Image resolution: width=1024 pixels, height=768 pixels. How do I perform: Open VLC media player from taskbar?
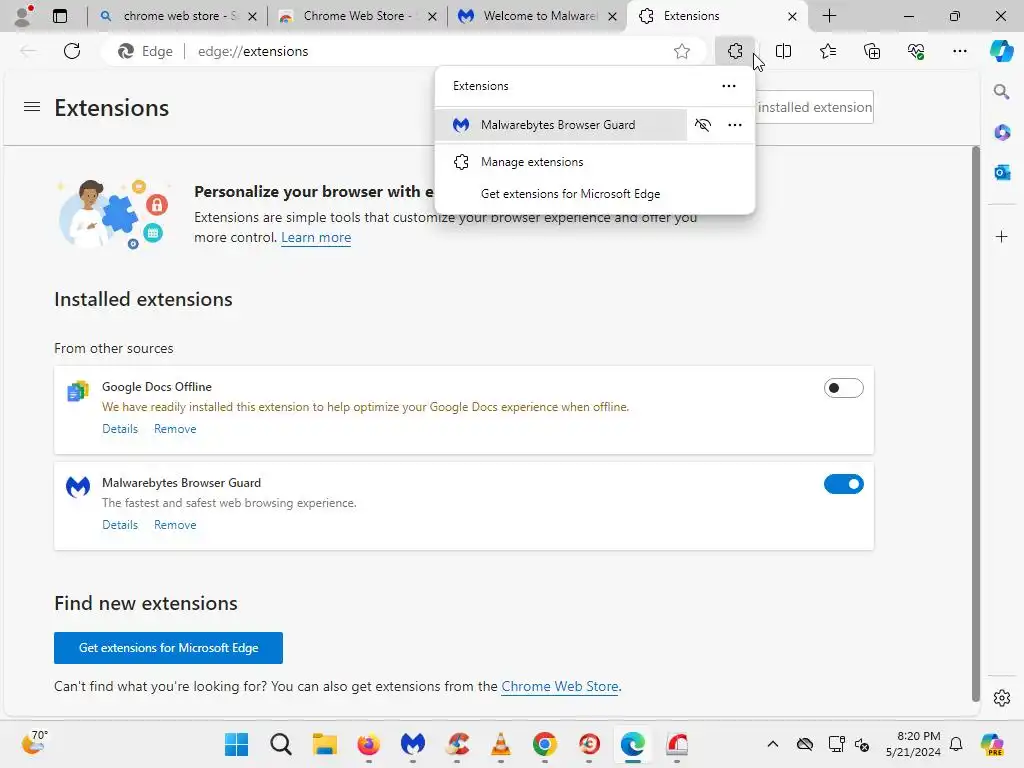point(501,744)
